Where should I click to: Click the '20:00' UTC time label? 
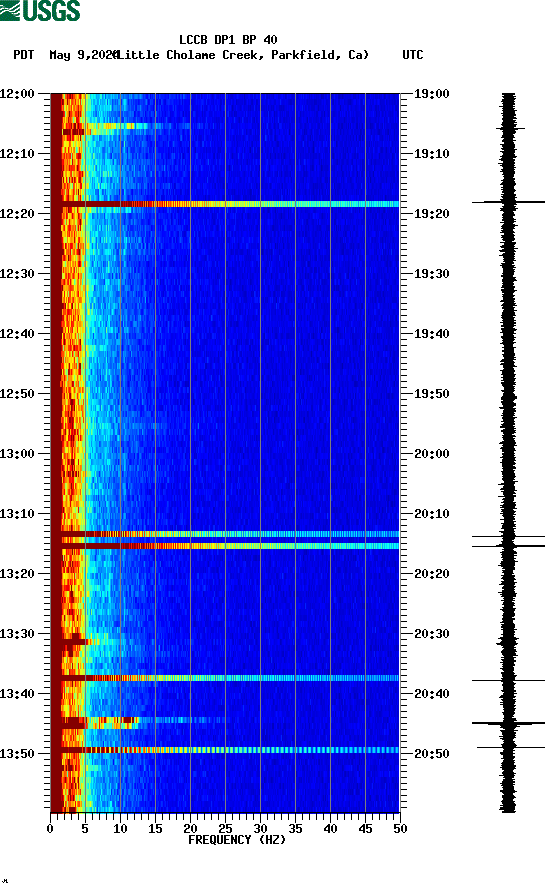tap(431, 454)
